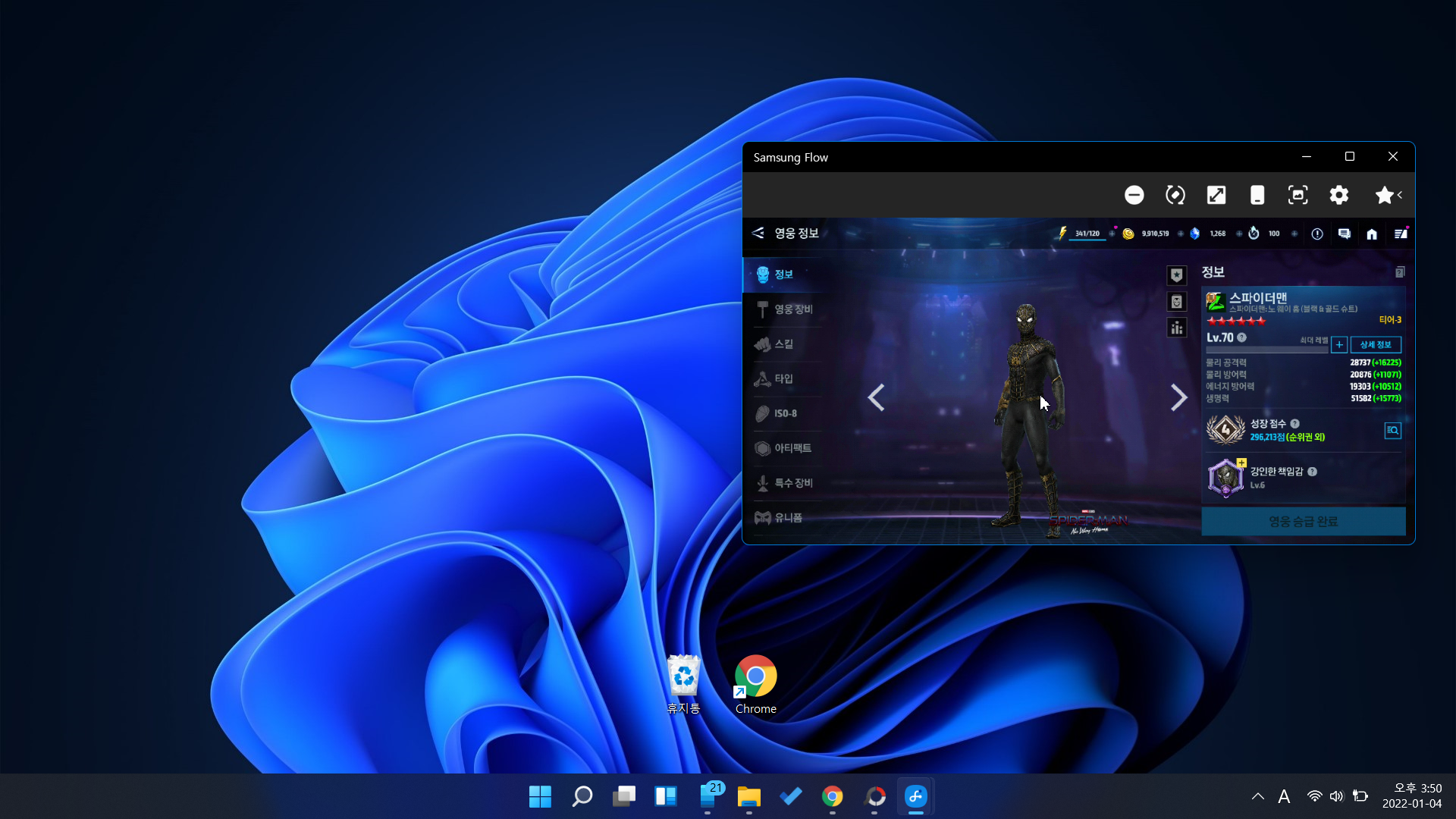Open the 상세 정보 button
This screenshot has height=819, width=1456.
click(1376, 345)
